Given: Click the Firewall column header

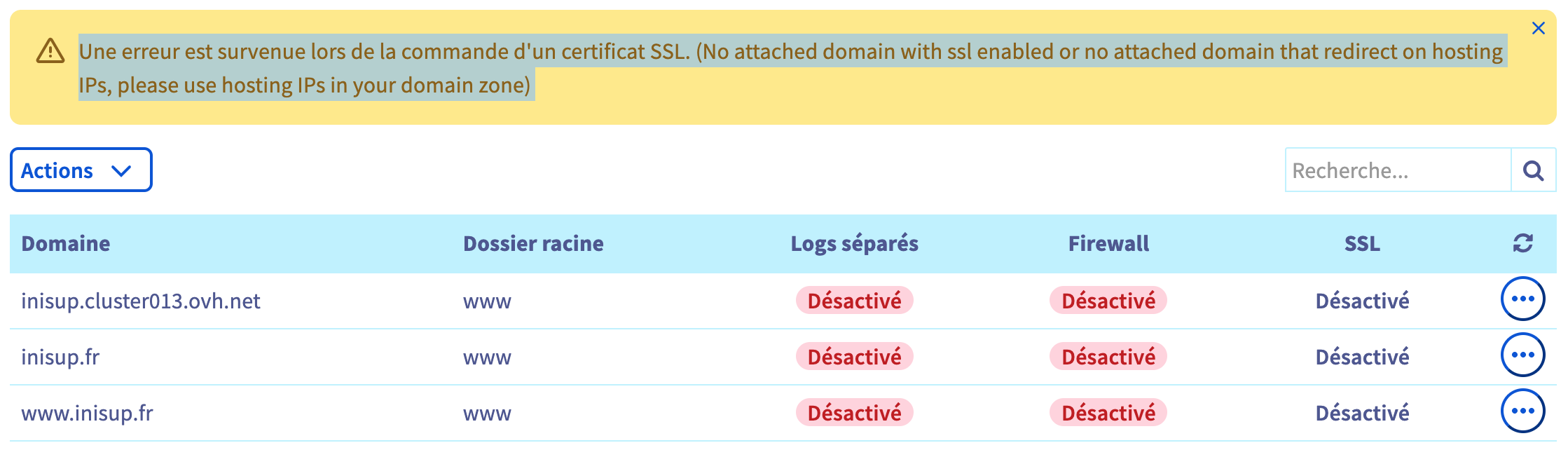Looking at the screenshot, I should coord(1108,243).
